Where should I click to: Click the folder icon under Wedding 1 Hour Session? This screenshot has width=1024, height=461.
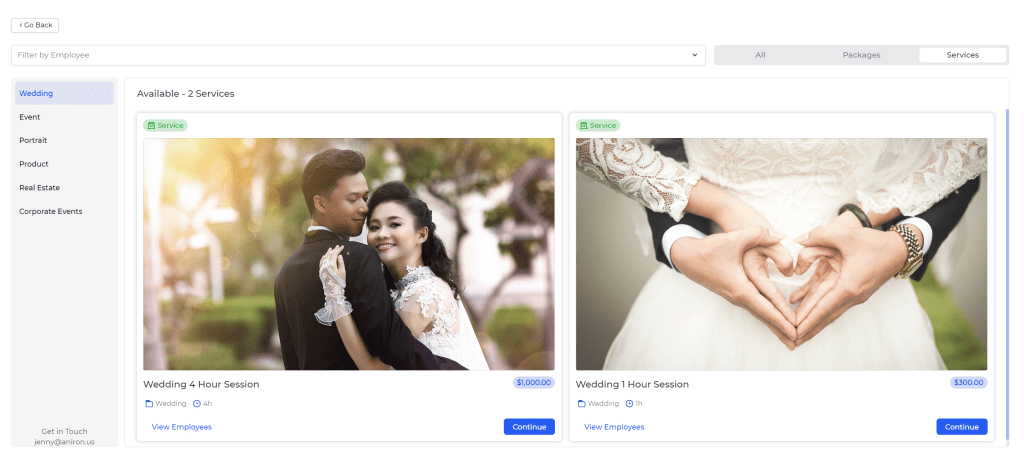click(582, 404)
